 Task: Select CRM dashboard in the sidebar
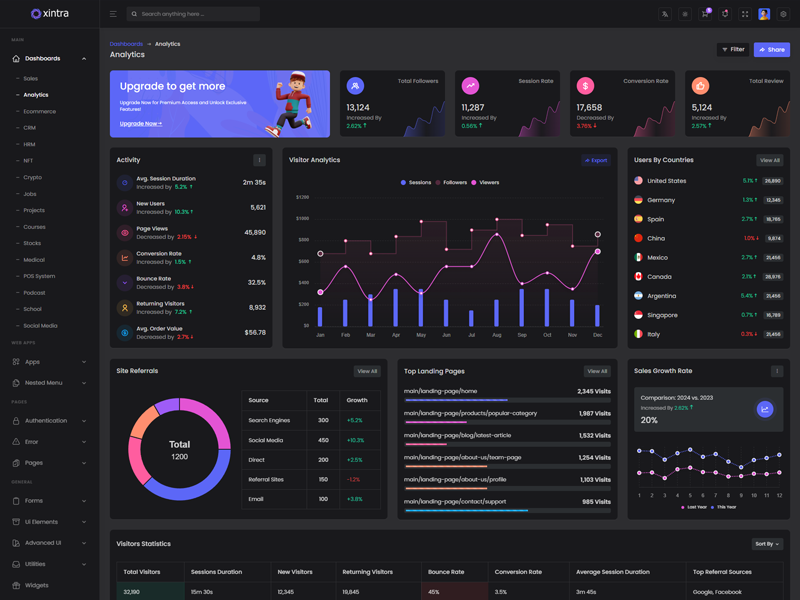[x=30, y=128]
